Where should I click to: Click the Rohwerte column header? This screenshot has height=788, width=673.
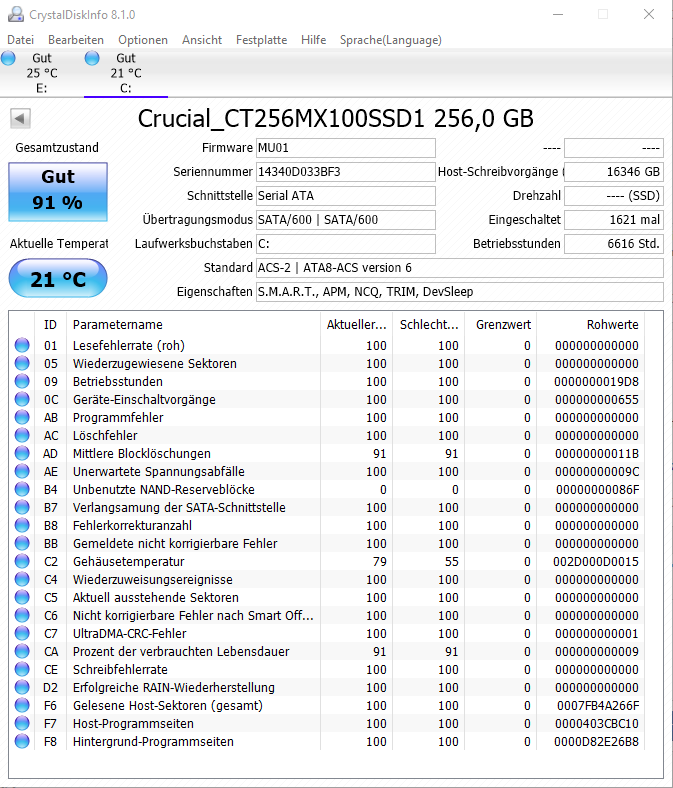[590, 325]
